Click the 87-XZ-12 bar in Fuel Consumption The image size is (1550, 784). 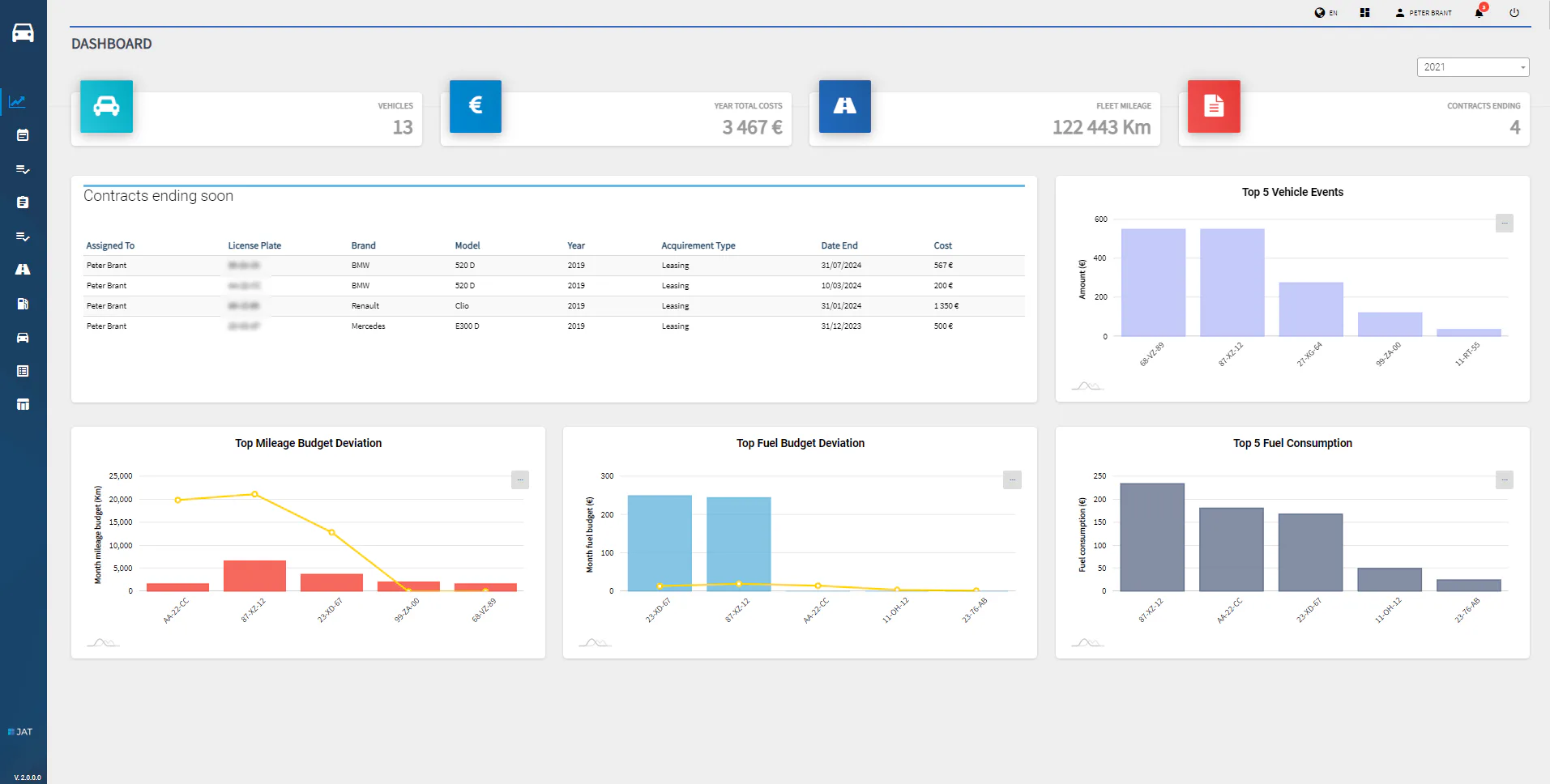(1152, 537)
